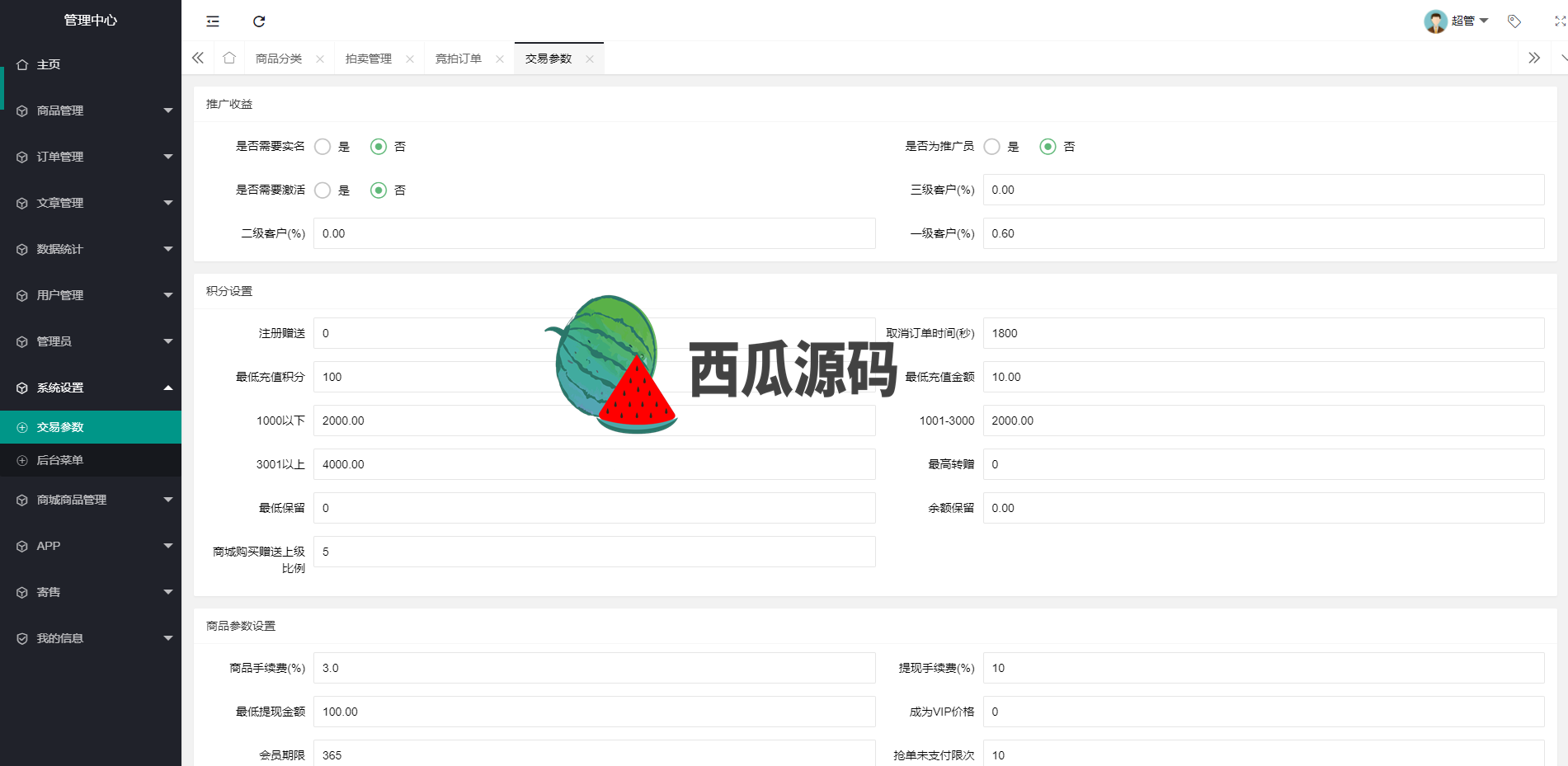This screenshot has height=766, width=1568.
Task: Switch to the 拍卖管理 tab
Action: click(x=369, y=59)
